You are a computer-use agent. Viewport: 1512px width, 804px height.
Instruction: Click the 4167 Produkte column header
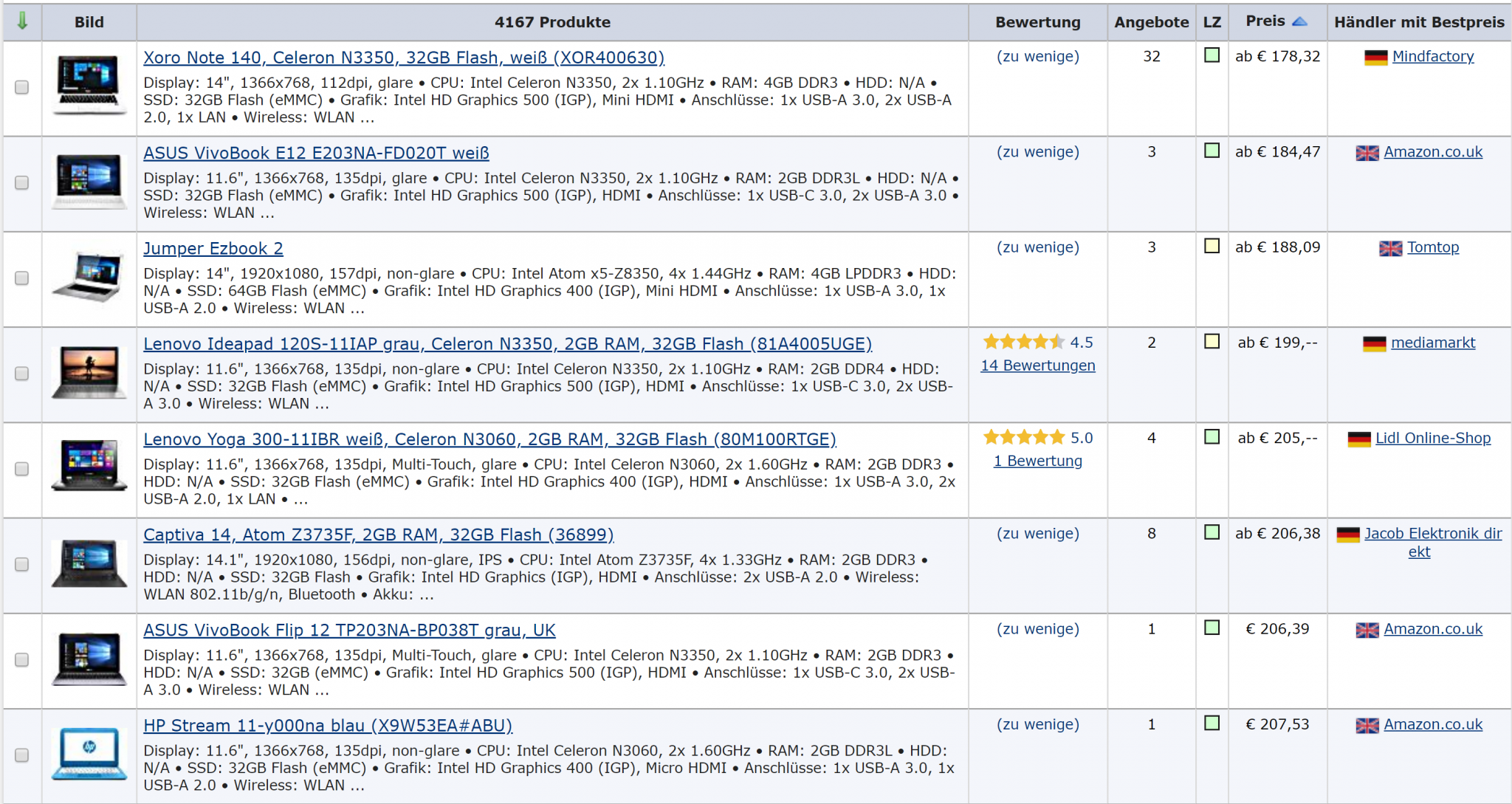tap(552, 22)
